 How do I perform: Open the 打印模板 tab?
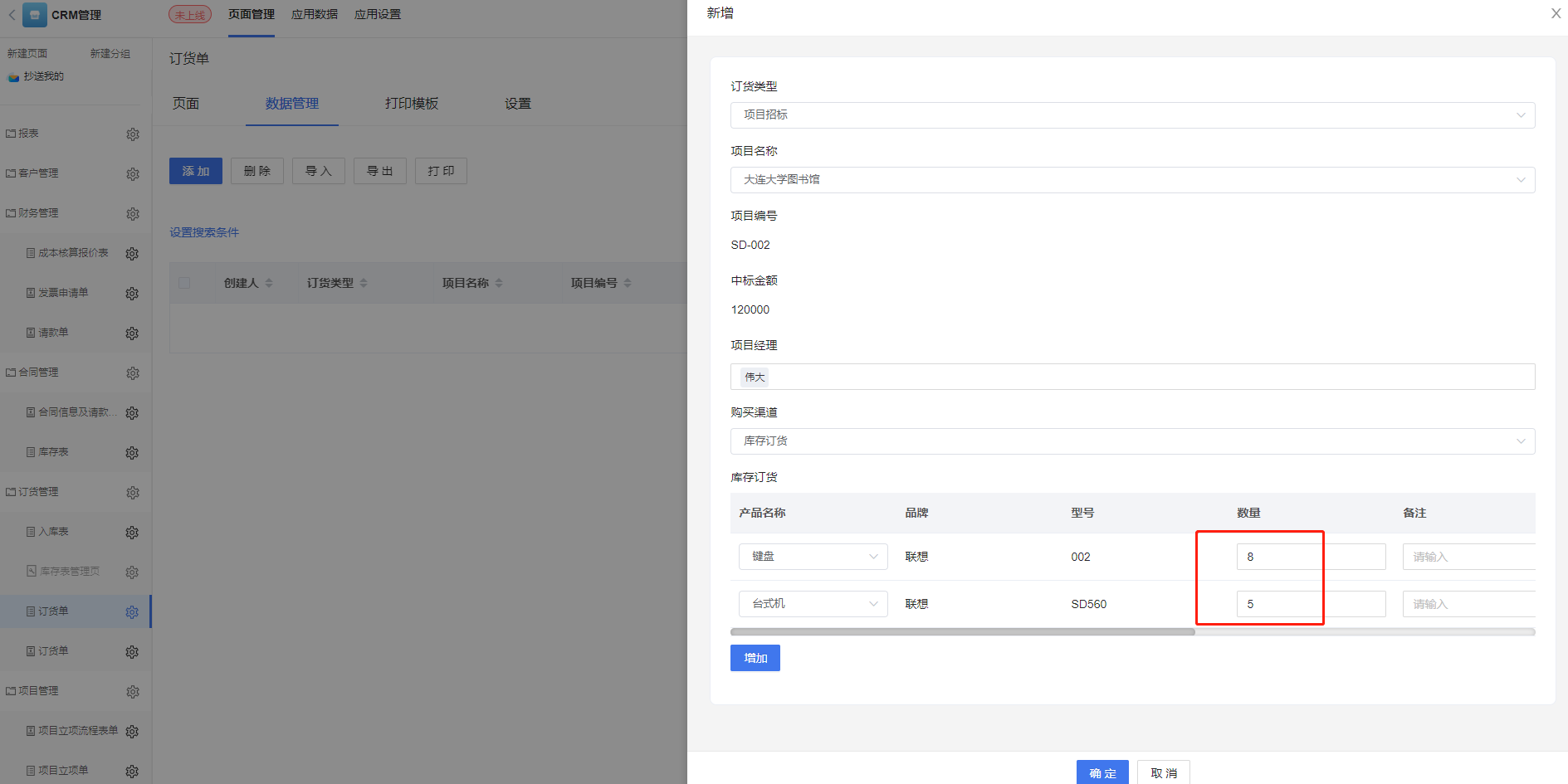(x=412, y=104)
